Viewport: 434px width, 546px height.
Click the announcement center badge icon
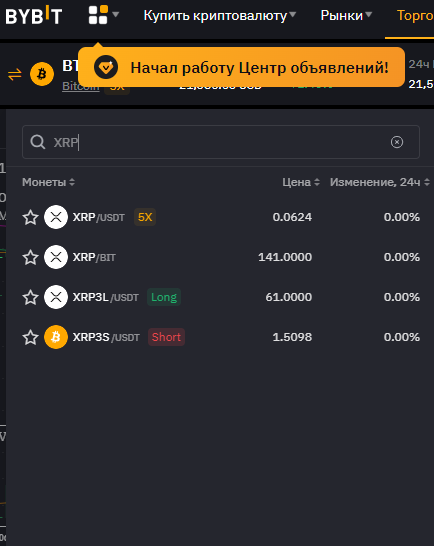(106, 67)
